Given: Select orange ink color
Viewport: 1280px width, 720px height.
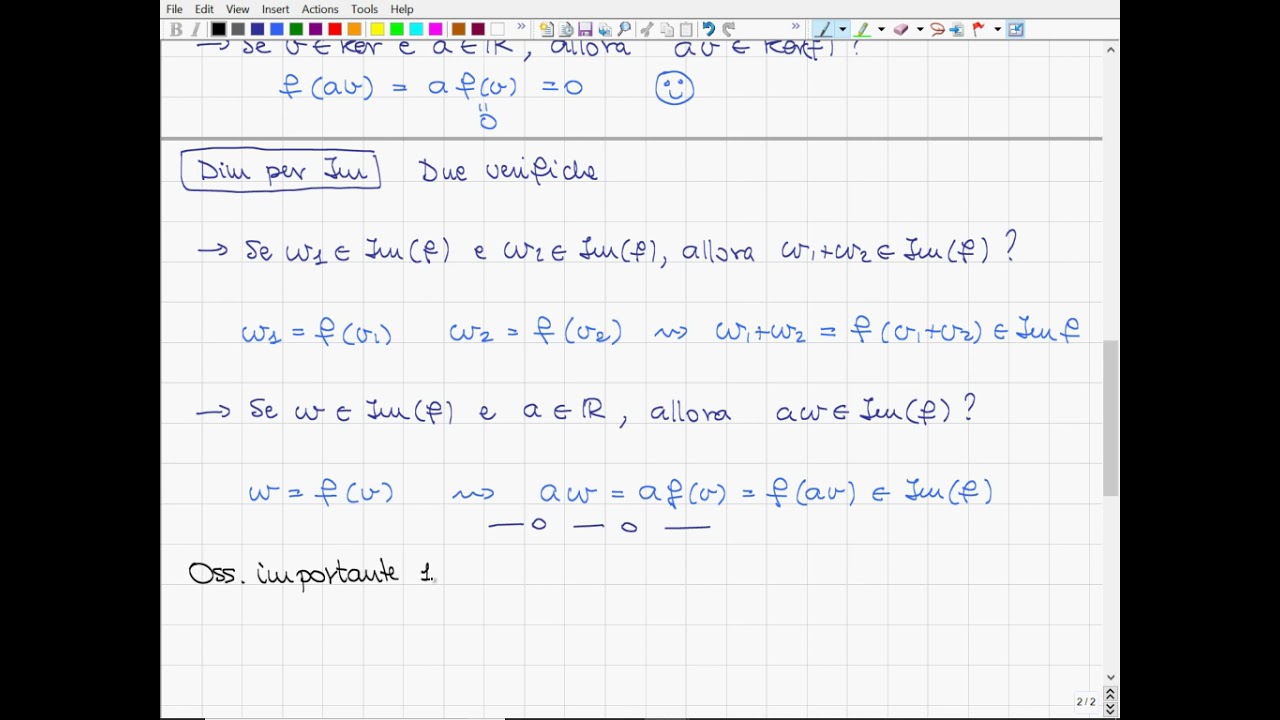Looking at the screenshot, I should coord(355,29).
